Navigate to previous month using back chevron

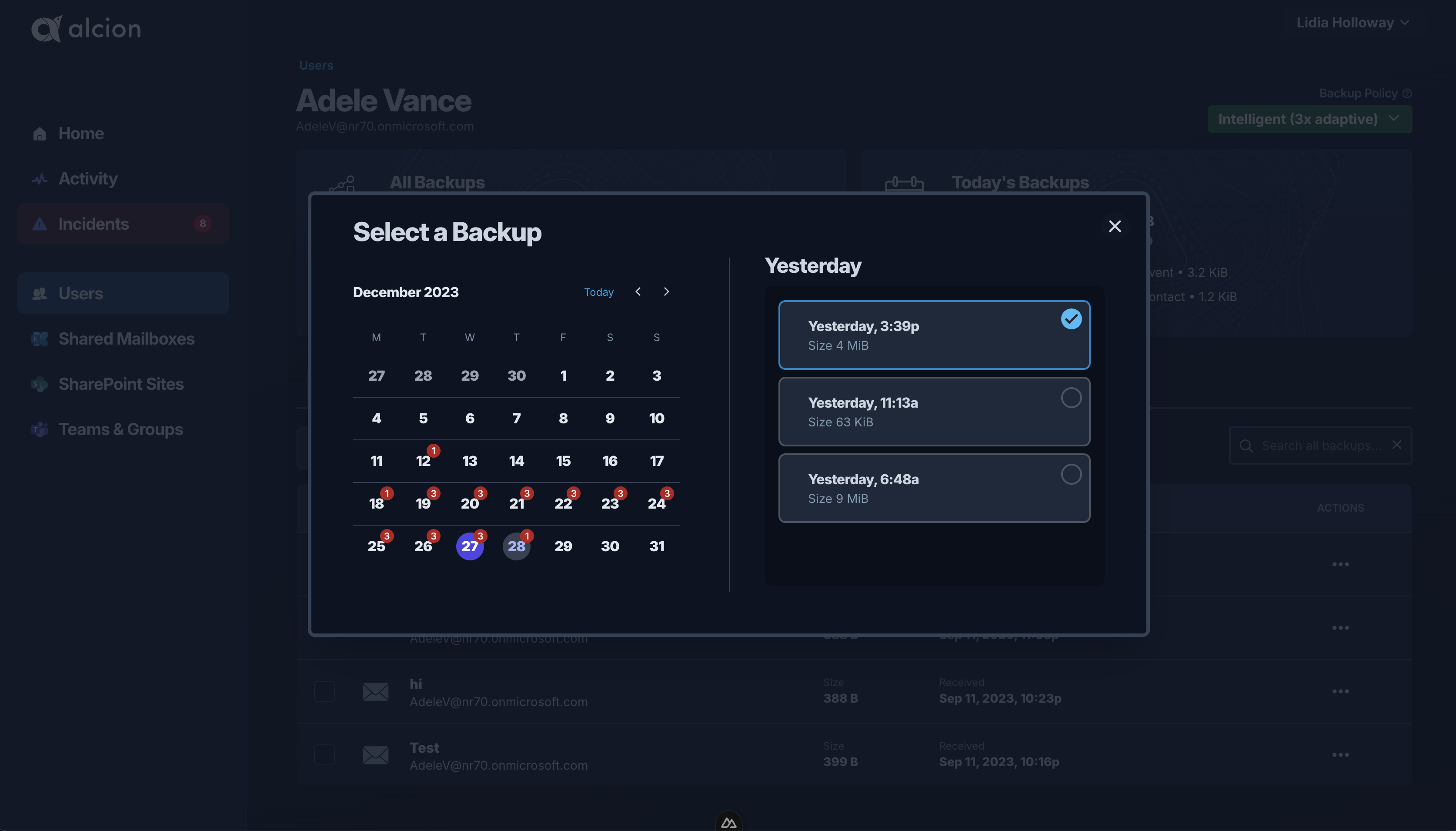click(639, 292)
